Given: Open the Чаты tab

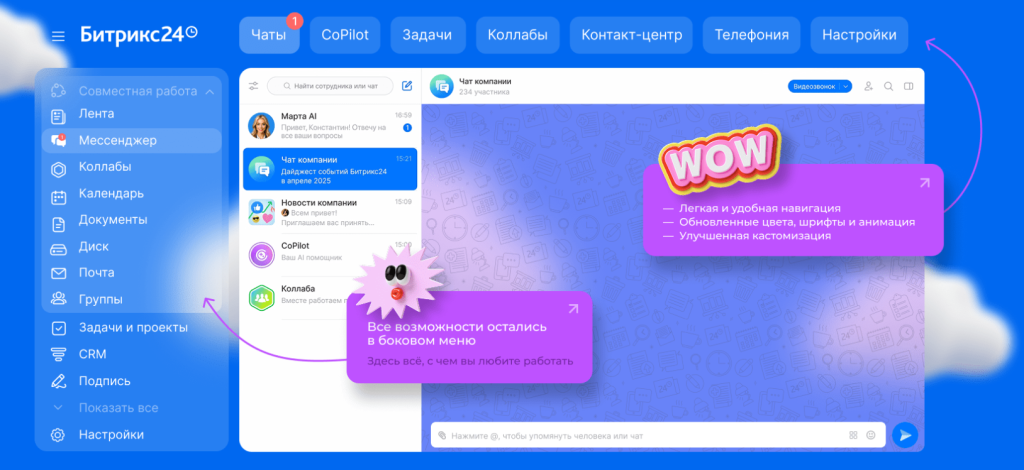Looking at the screenshot, I should pyautogui.click(x=269, y=35).
